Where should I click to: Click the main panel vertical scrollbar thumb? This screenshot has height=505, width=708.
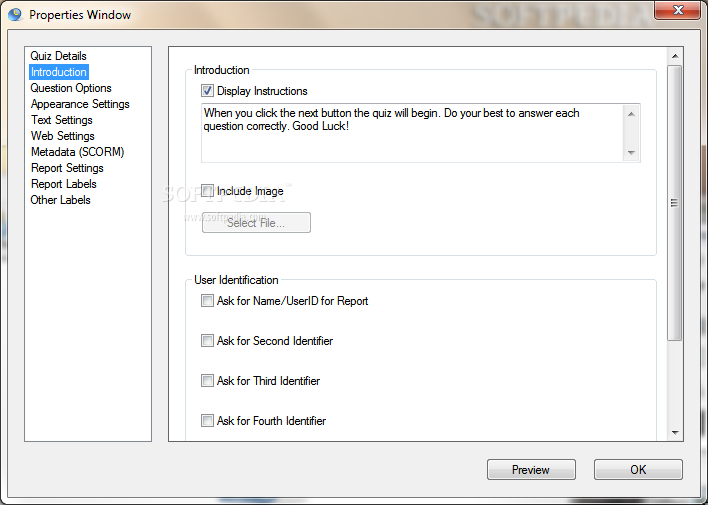click(x=675, y=203)
